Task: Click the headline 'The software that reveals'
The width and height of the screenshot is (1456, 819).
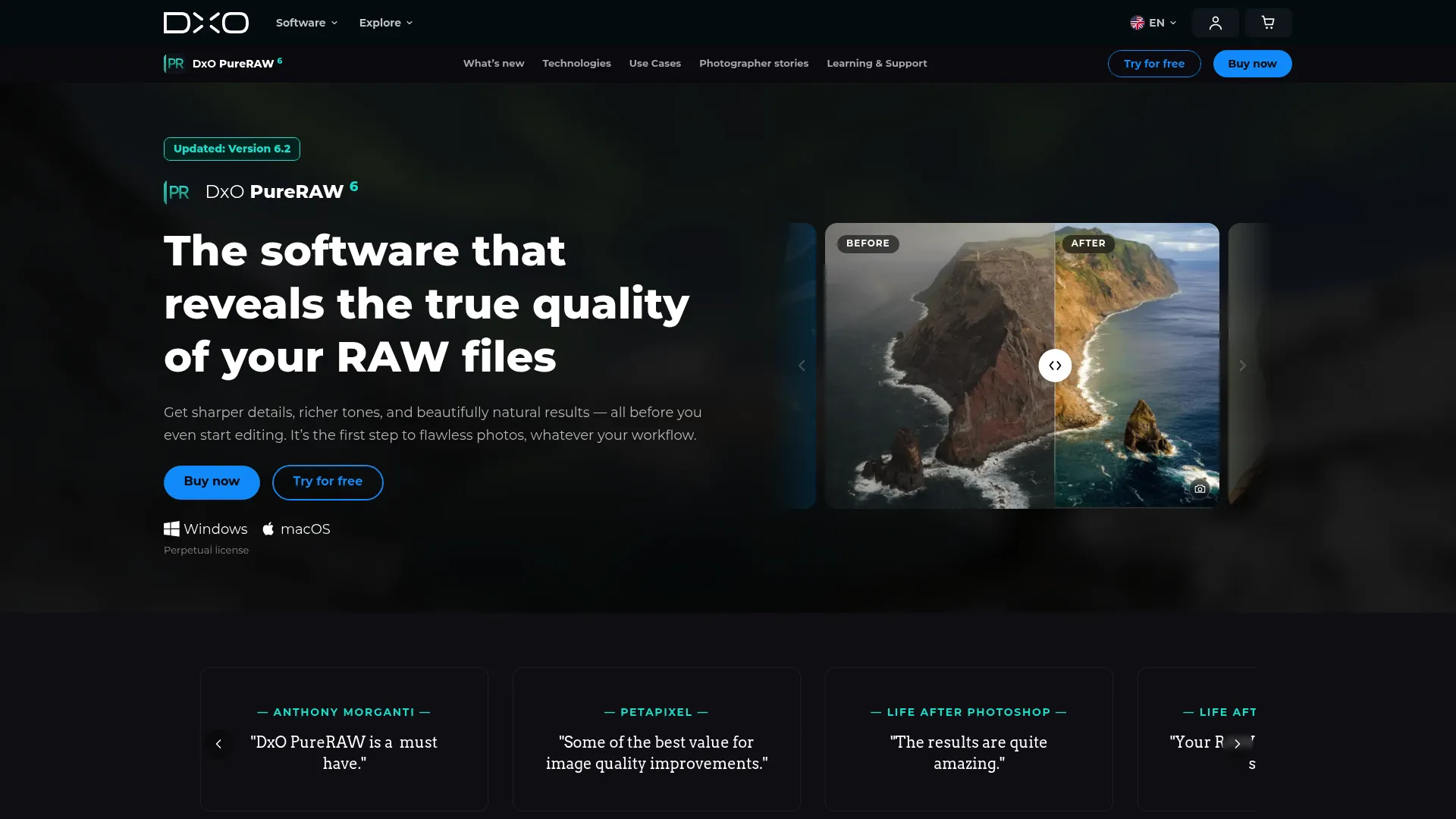Action: 427,303
